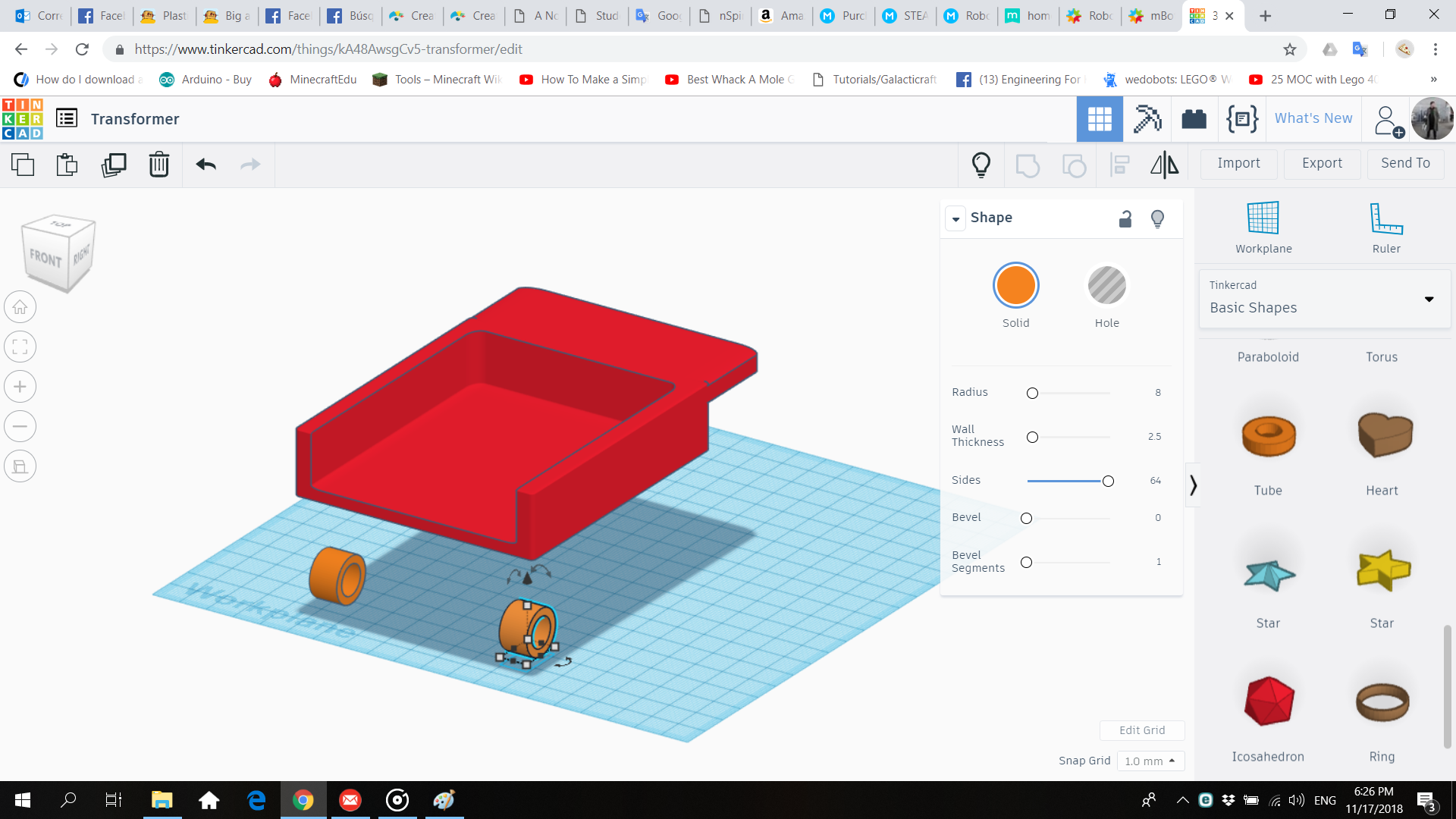Open Snap Grid size dropdown
Viewport: 1456px width, 819px height.
pyautogui.click(x=1150, y=761)
